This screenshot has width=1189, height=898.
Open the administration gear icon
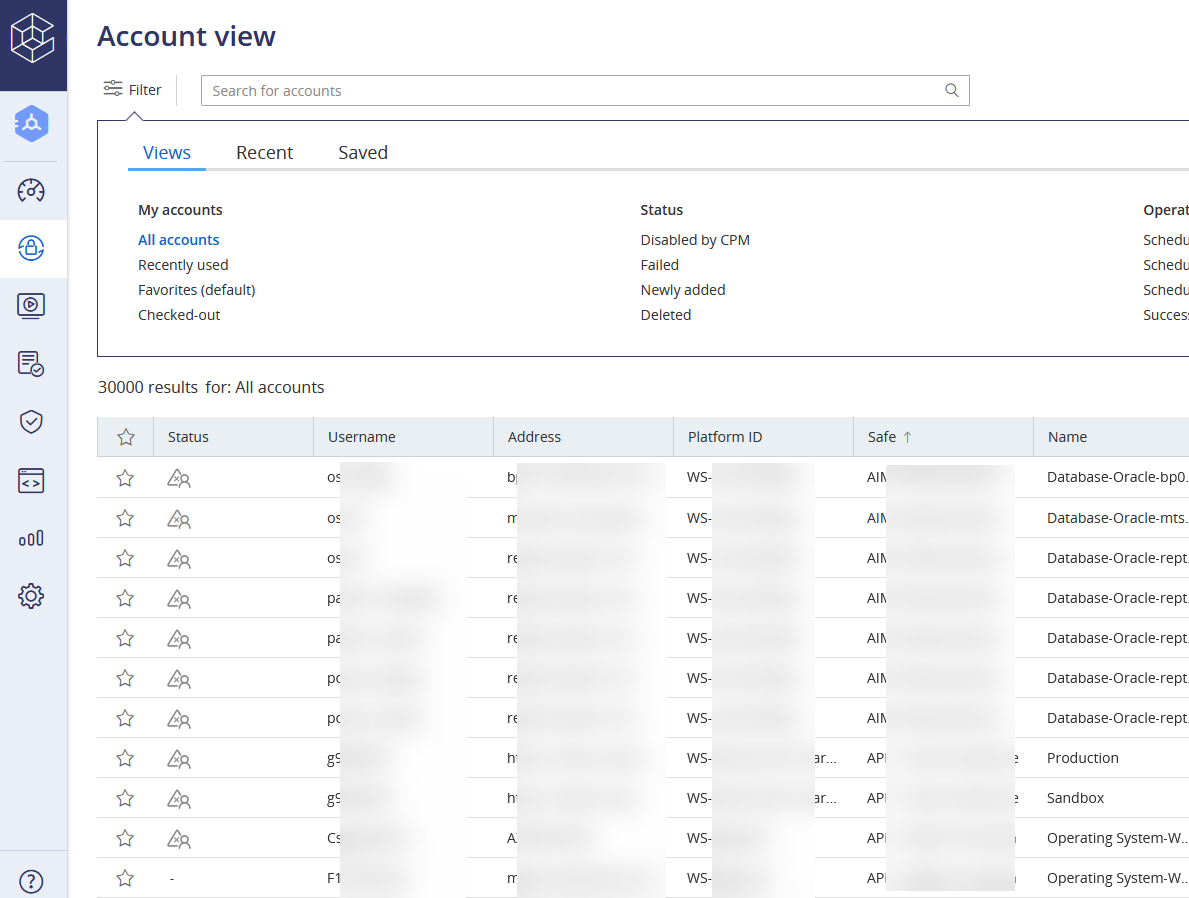click(x=31, y=596)
